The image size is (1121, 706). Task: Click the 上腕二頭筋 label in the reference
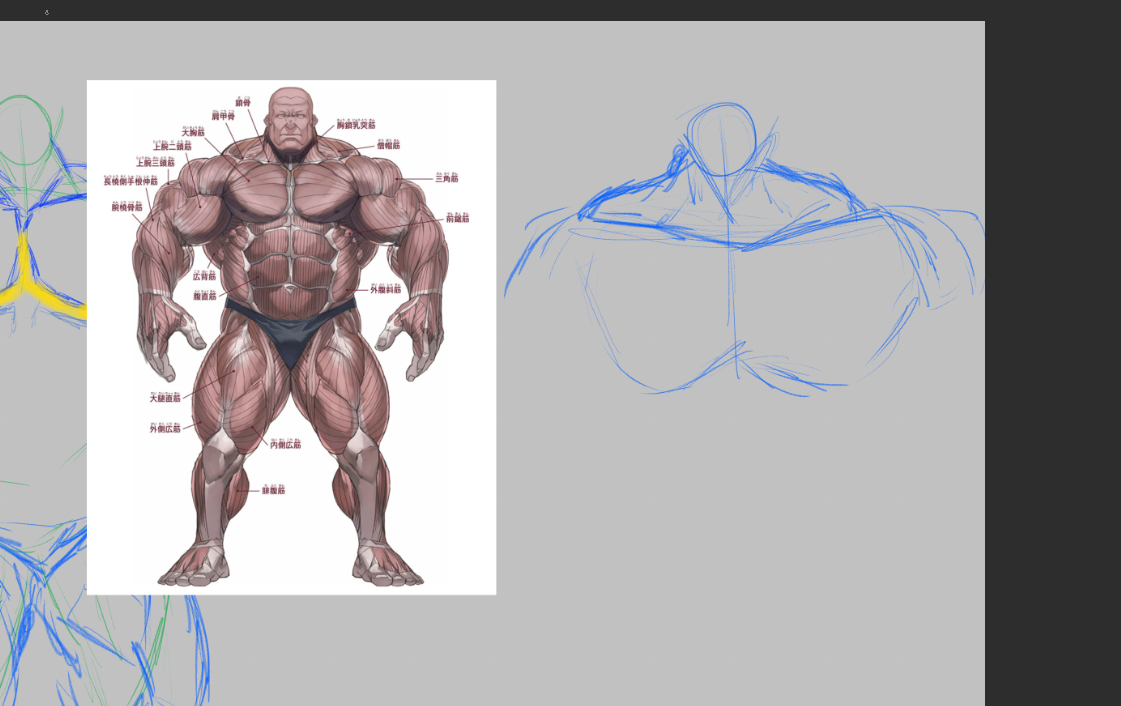172,146
